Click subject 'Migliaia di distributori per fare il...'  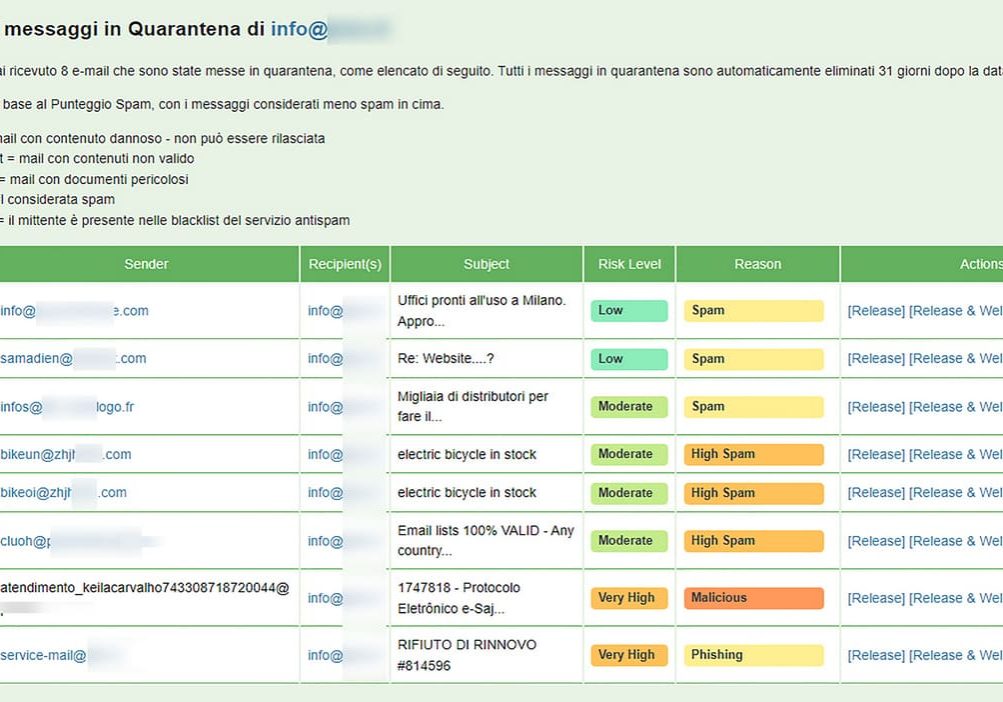(473, 406)
